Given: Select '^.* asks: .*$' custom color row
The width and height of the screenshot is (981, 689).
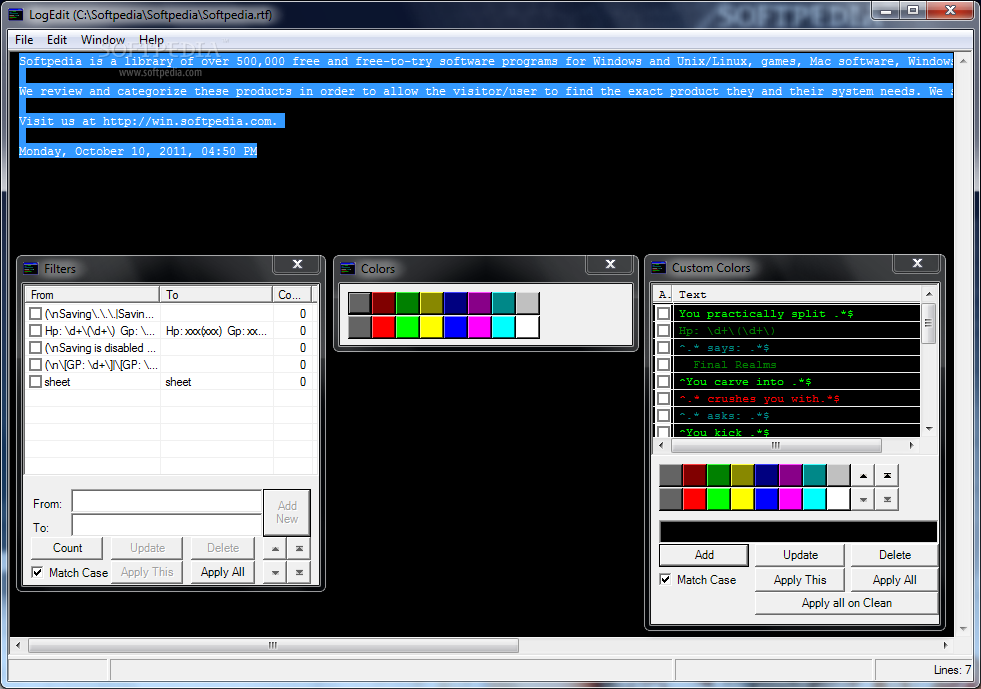Looking at the screenshot, I should point(796,416).
